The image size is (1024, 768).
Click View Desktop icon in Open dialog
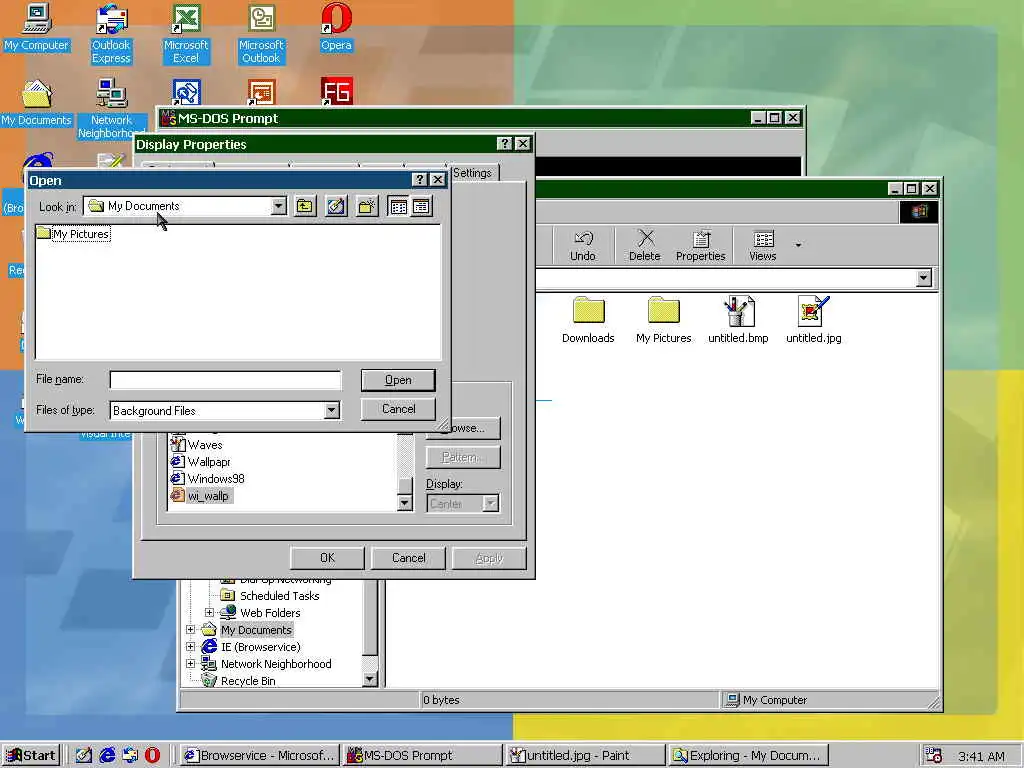(336, 207)
